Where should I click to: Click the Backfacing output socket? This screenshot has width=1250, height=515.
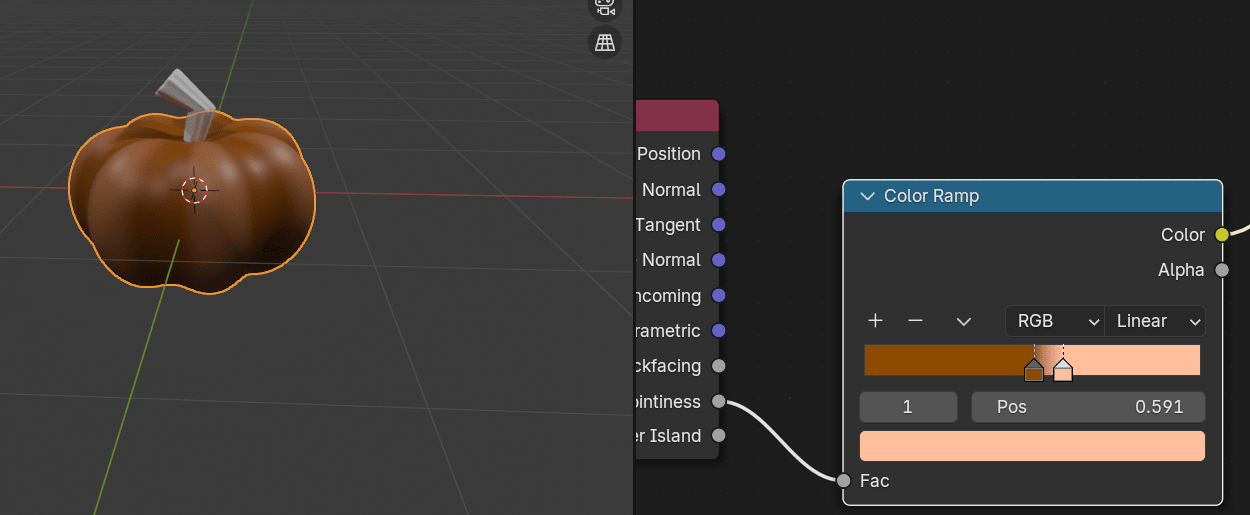(x=718, y=366)
